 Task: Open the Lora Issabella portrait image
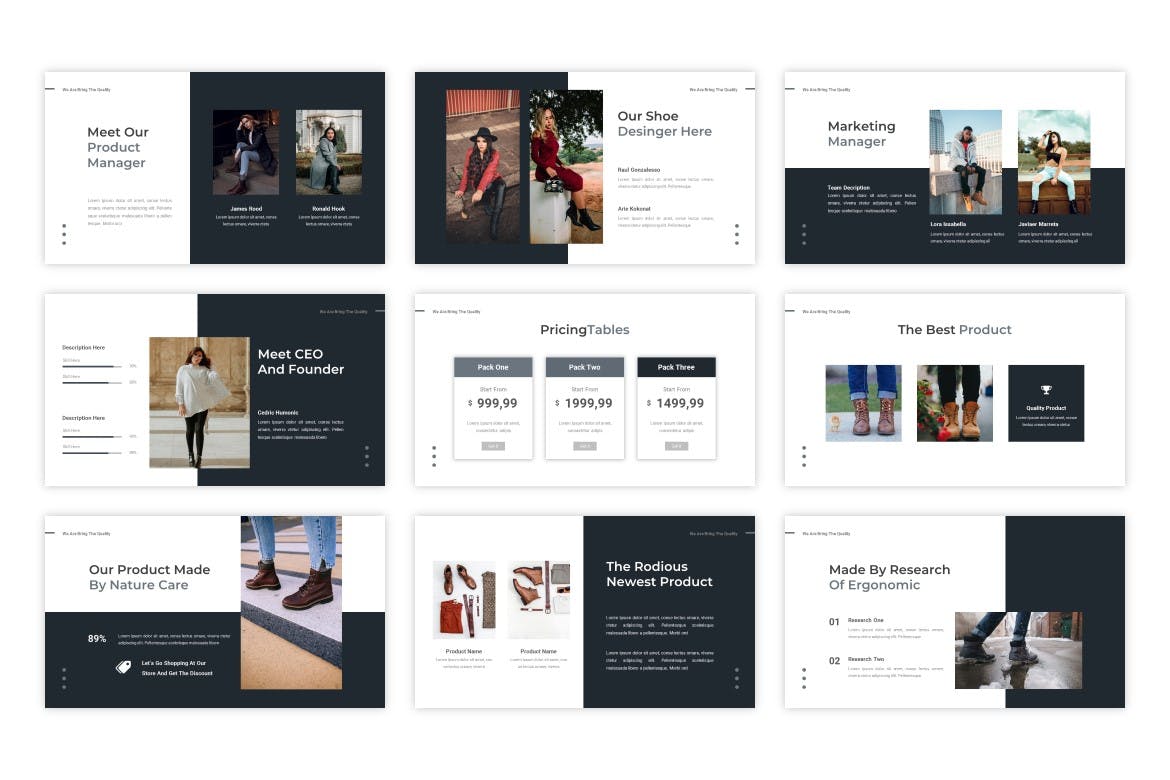[965, 162]
